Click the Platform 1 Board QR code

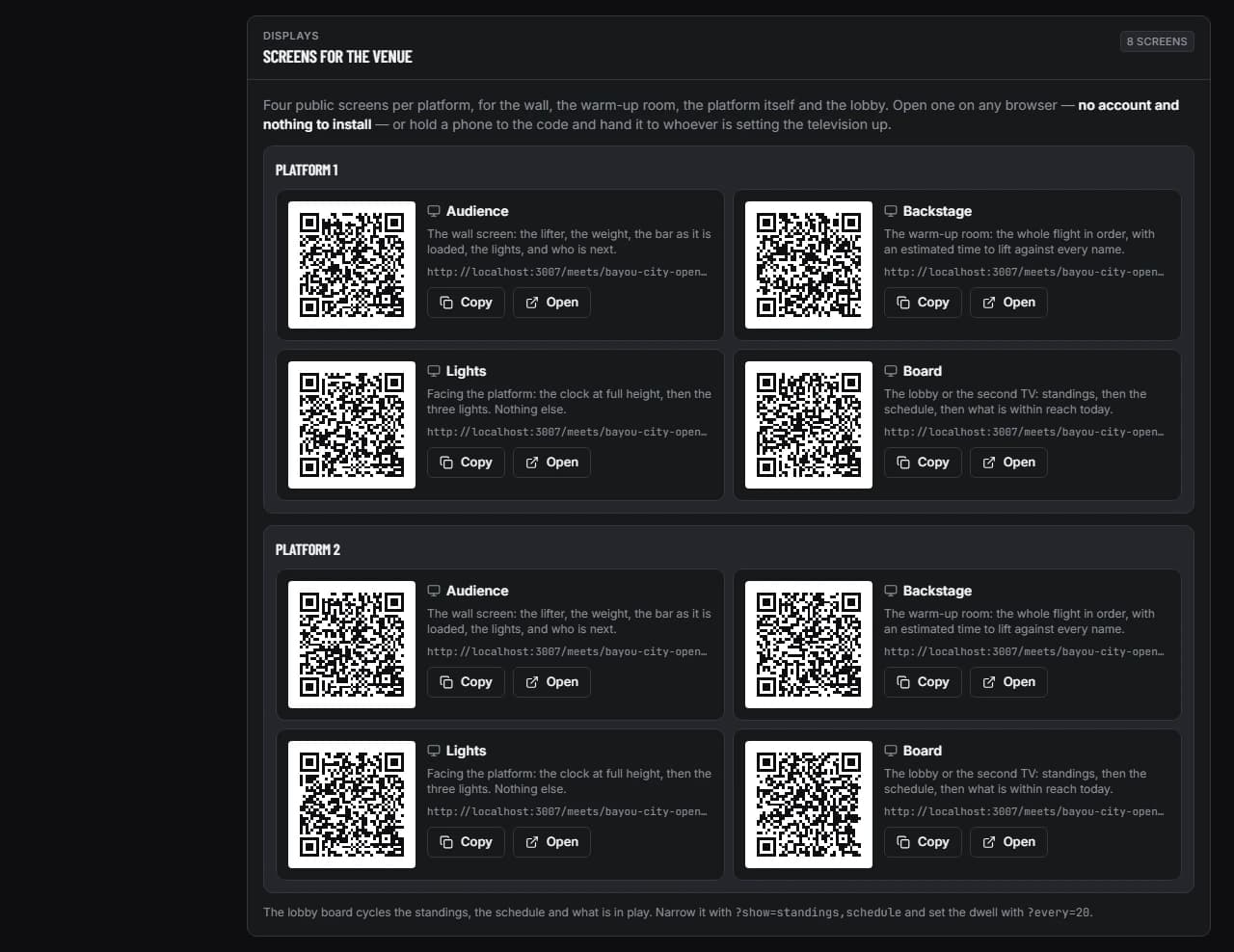tap(809, 425)
